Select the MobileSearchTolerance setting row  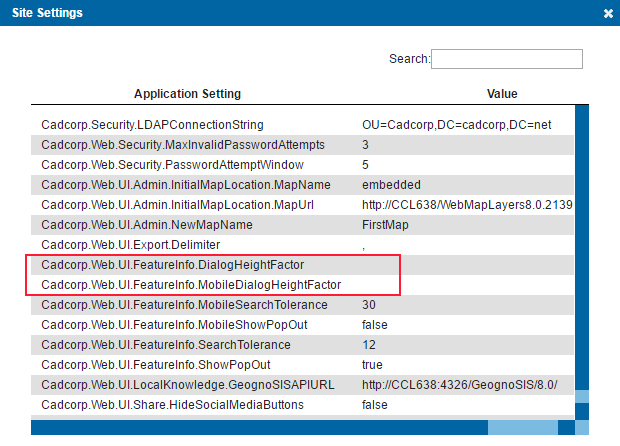click(x=184, y=305)
